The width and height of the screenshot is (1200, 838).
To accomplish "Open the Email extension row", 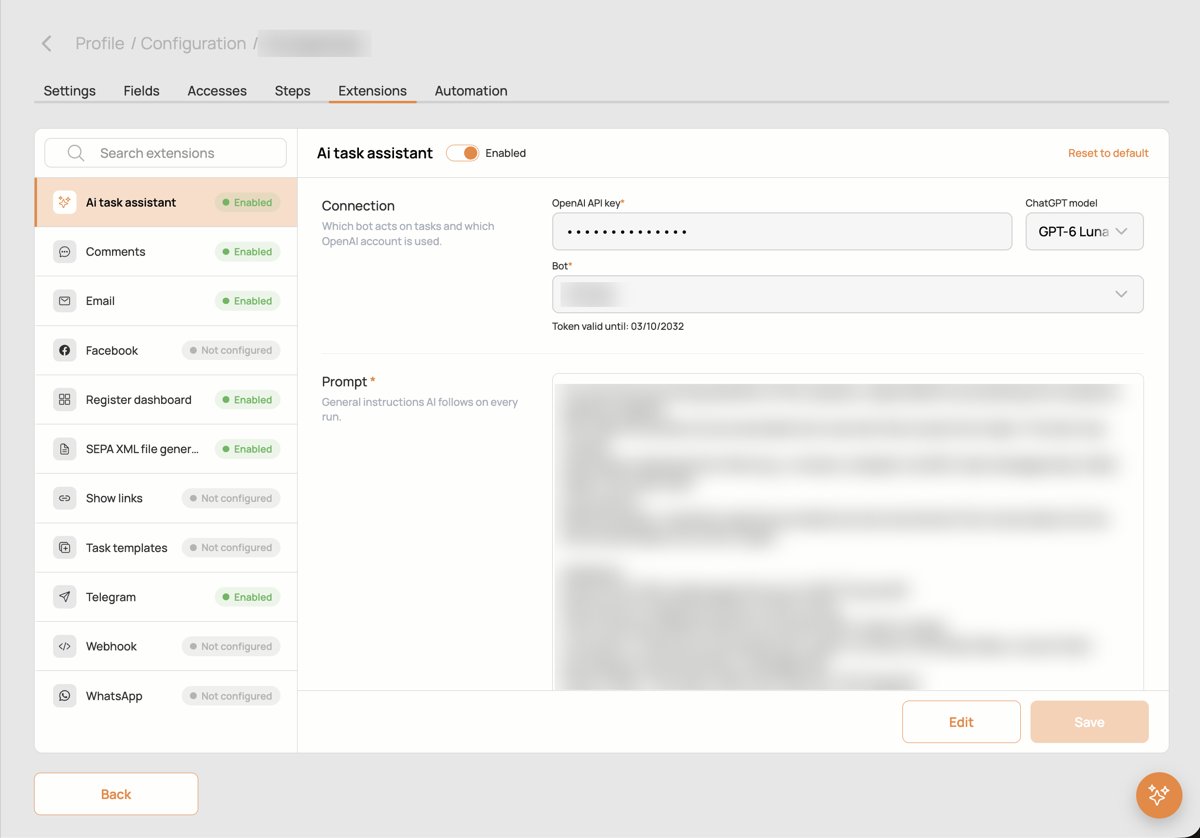I will coord(166,301).
